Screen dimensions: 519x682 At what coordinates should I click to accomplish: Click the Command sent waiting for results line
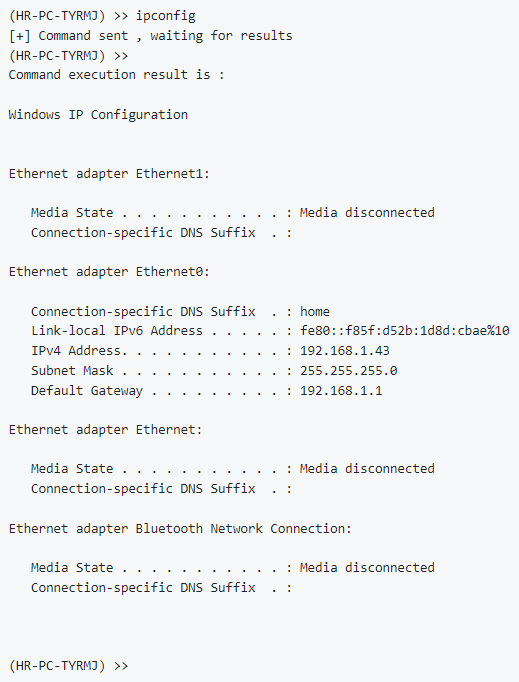151,36
